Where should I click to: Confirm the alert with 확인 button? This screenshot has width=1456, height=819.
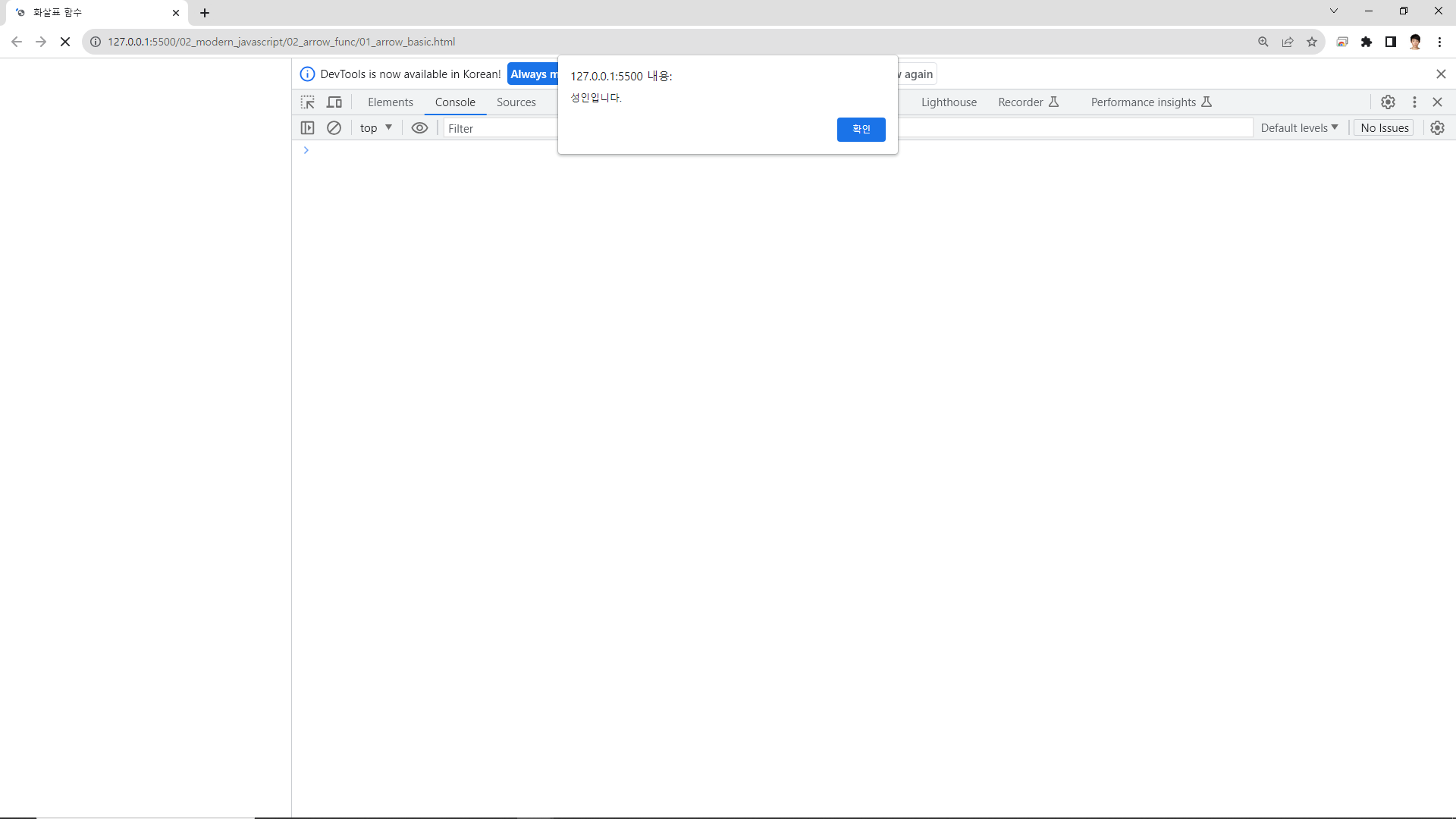click(x=861, y=129)
